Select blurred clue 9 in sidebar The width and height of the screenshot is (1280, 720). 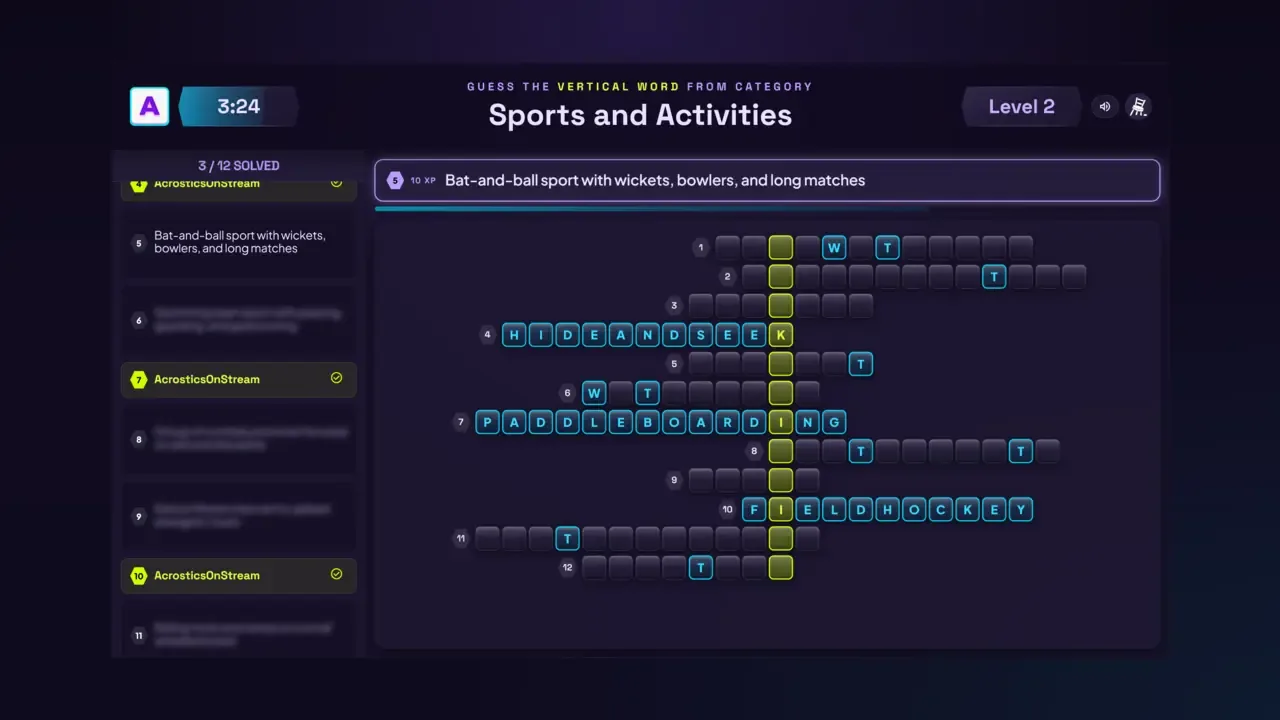coord(239,516)
